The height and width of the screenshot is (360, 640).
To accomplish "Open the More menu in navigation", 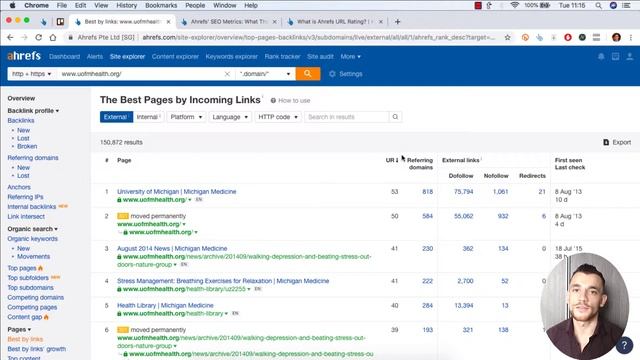I will coord(351,57).
